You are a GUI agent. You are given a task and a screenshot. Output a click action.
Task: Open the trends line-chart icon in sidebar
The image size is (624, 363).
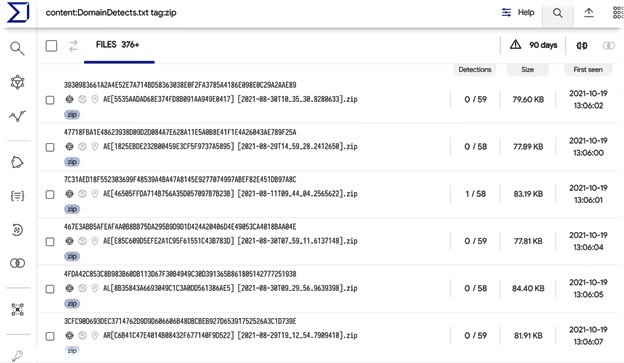(18, 116)
